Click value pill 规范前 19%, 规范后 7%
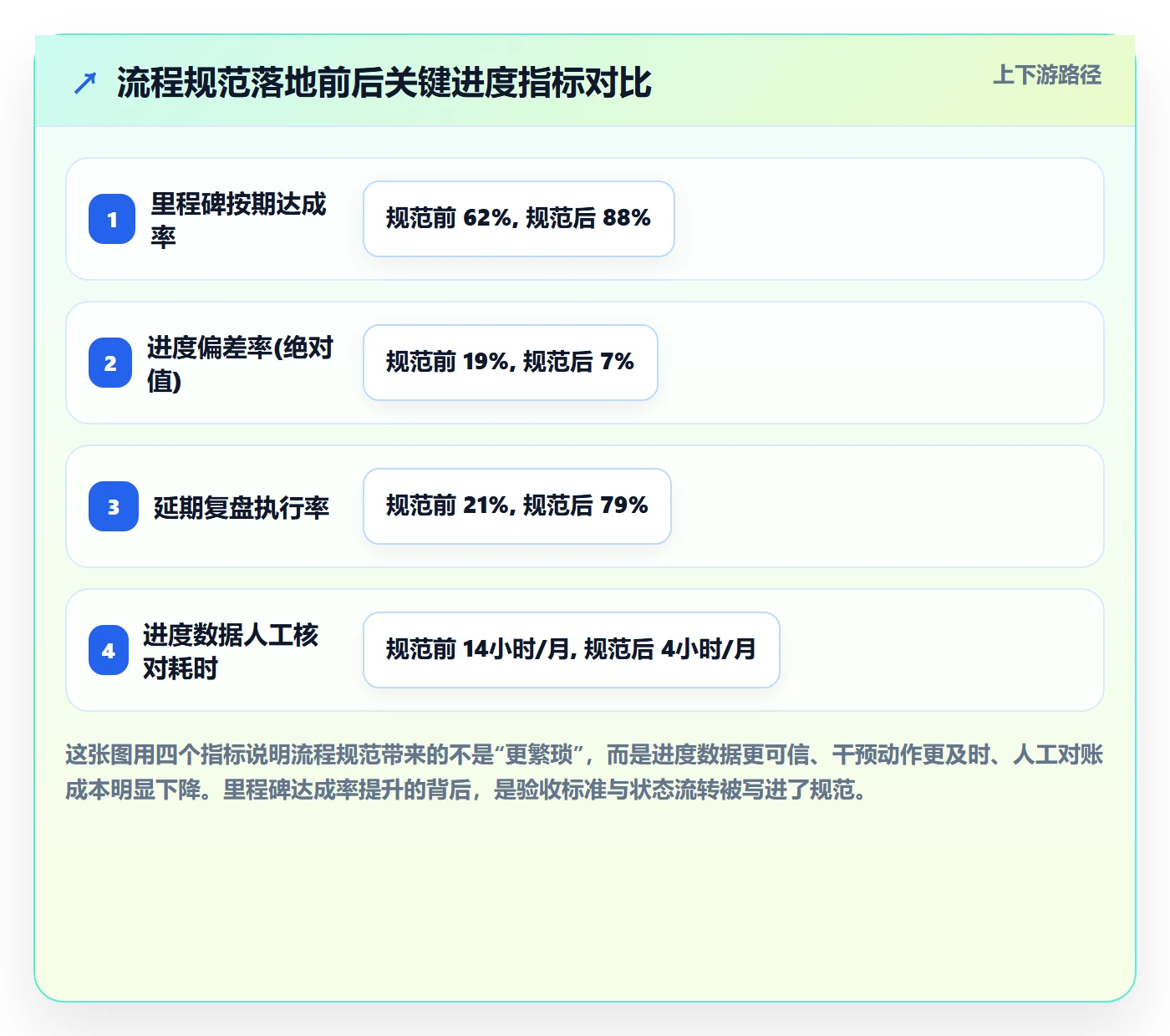 pos(511,363)
